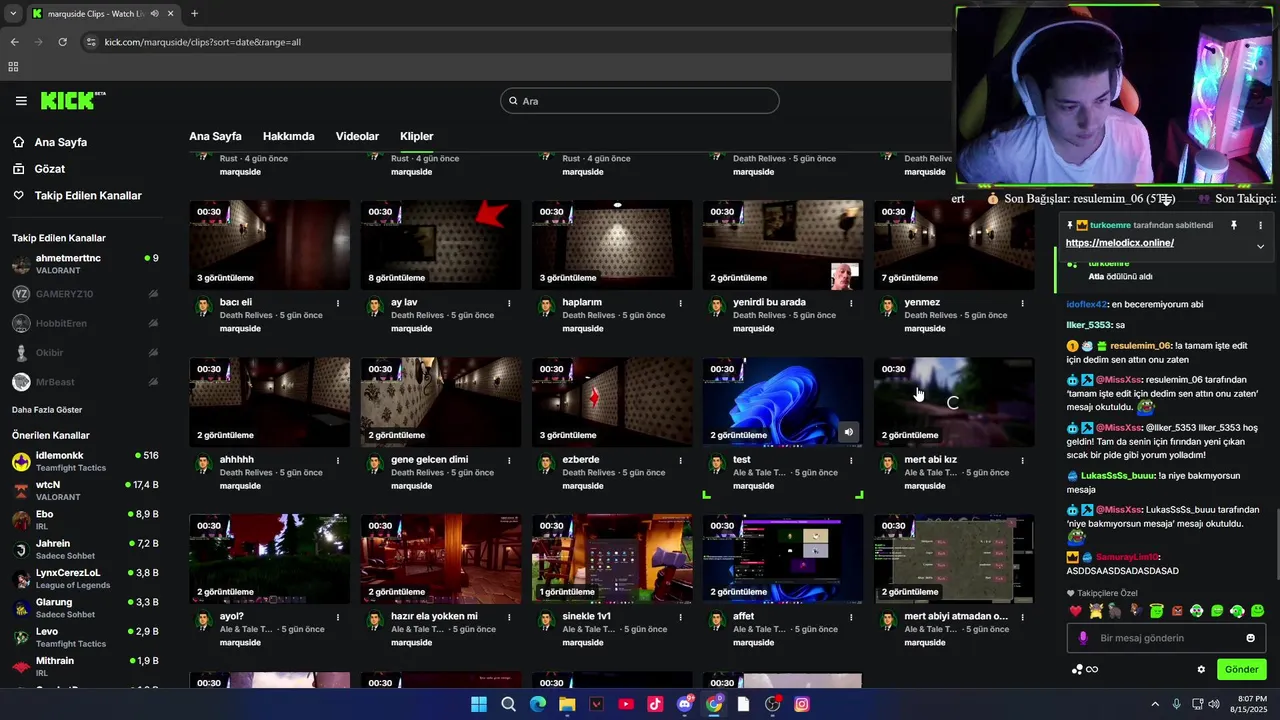Image resolution: width=1280 pixels, height=720 pixels.
Task: Open three-dot menu for clip ayol?
Action: click(x=338, y=617)
